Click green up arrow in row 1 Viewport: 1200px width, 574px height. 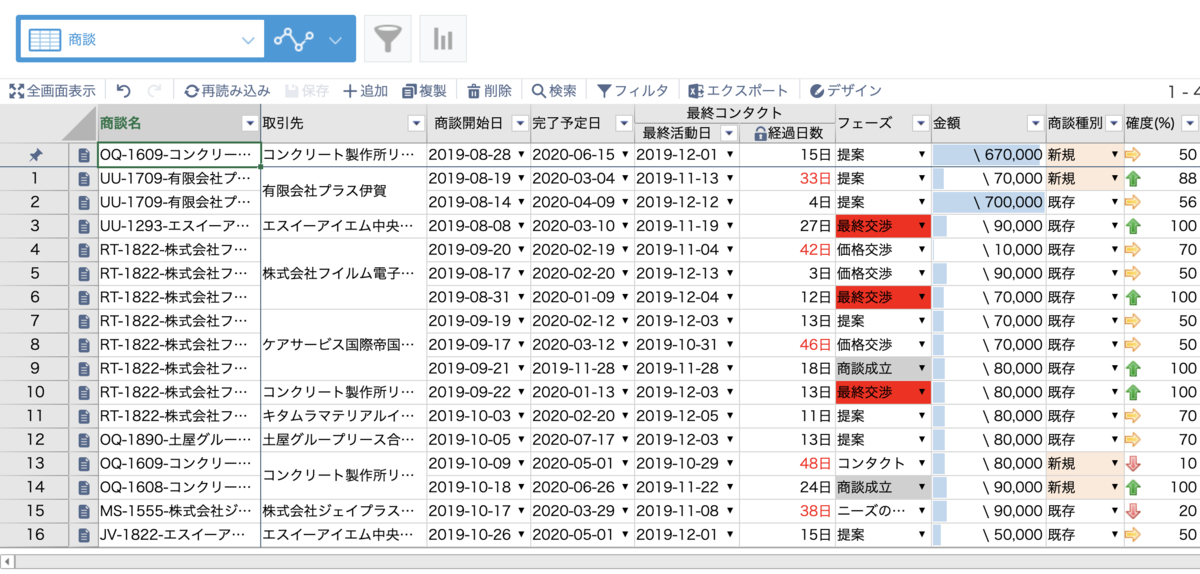[1133, 179]
